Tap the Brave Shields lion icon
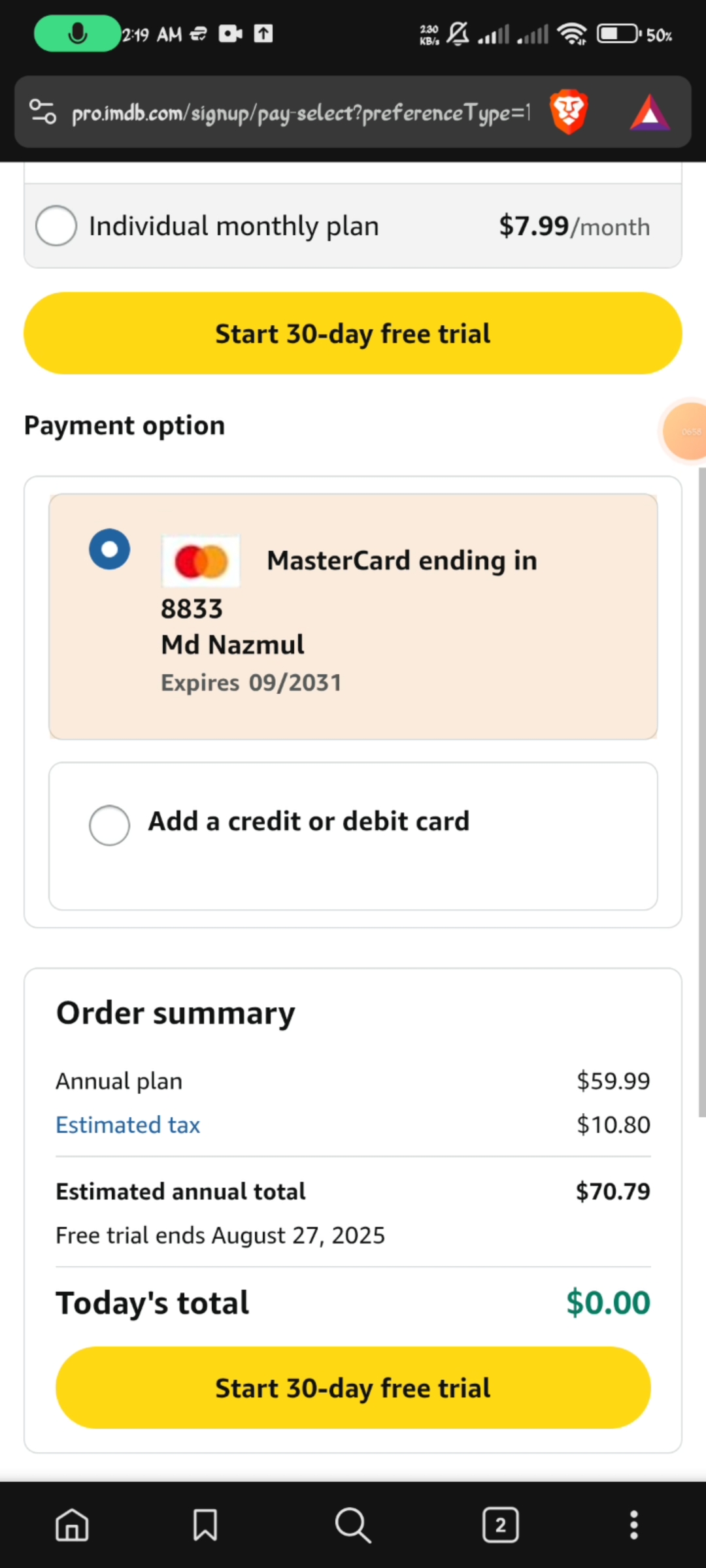The width and height of the screenshot is (706, 1568). (x=568, y=112)
